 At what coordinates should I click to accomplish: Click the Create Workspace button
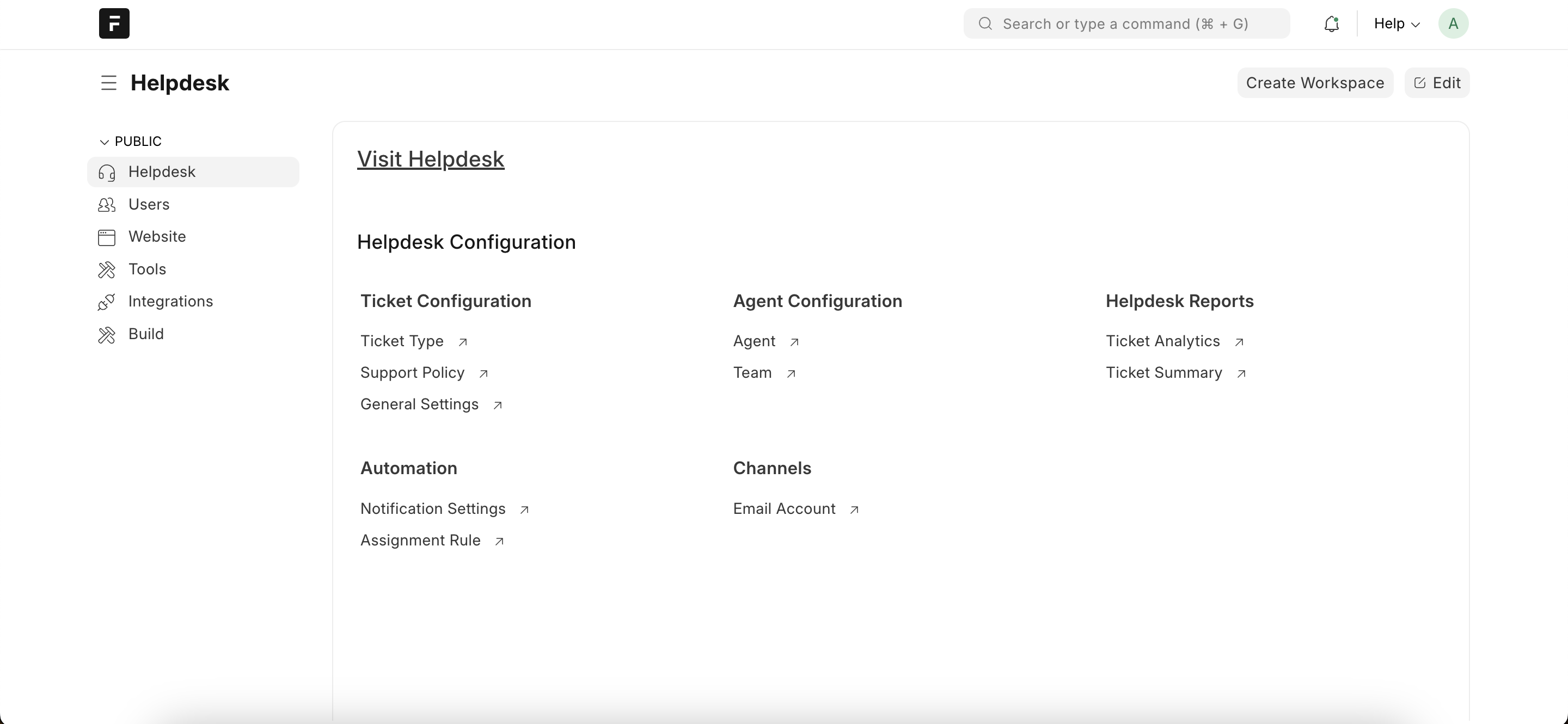1315,83
